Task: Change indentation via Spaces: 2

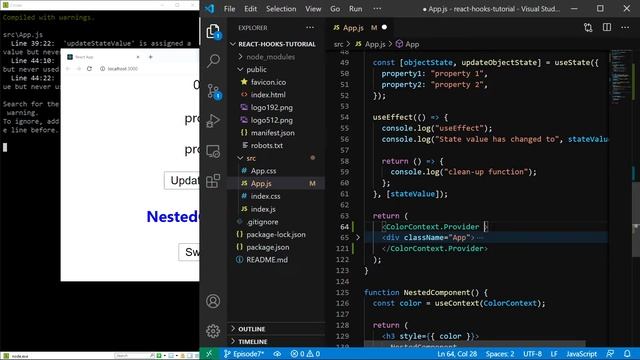Action: [x=500, y=354]
